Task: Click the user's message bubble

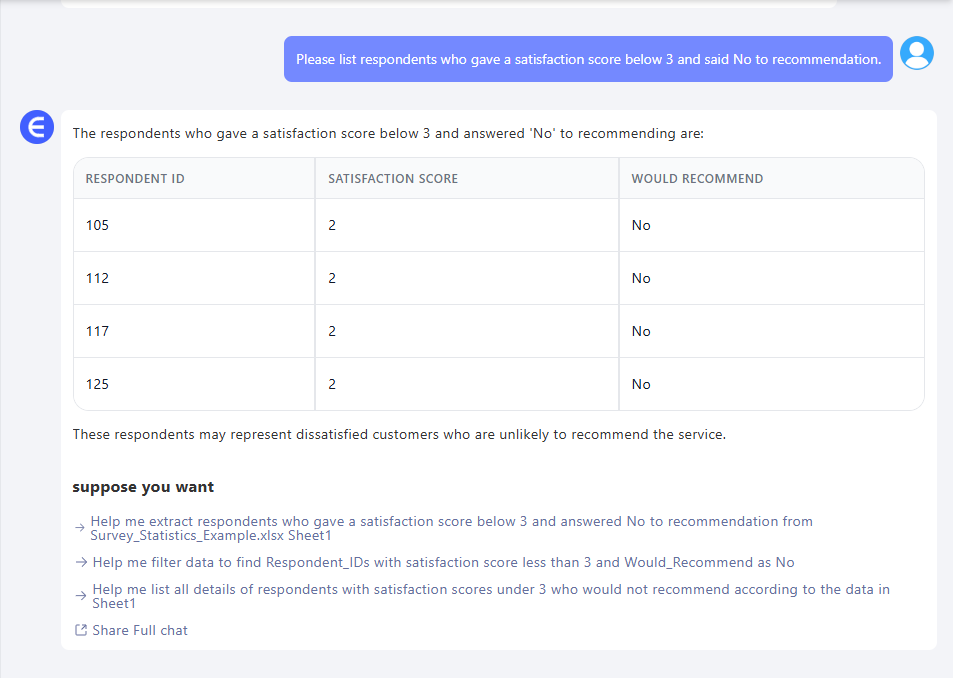Action: (588, 59)
